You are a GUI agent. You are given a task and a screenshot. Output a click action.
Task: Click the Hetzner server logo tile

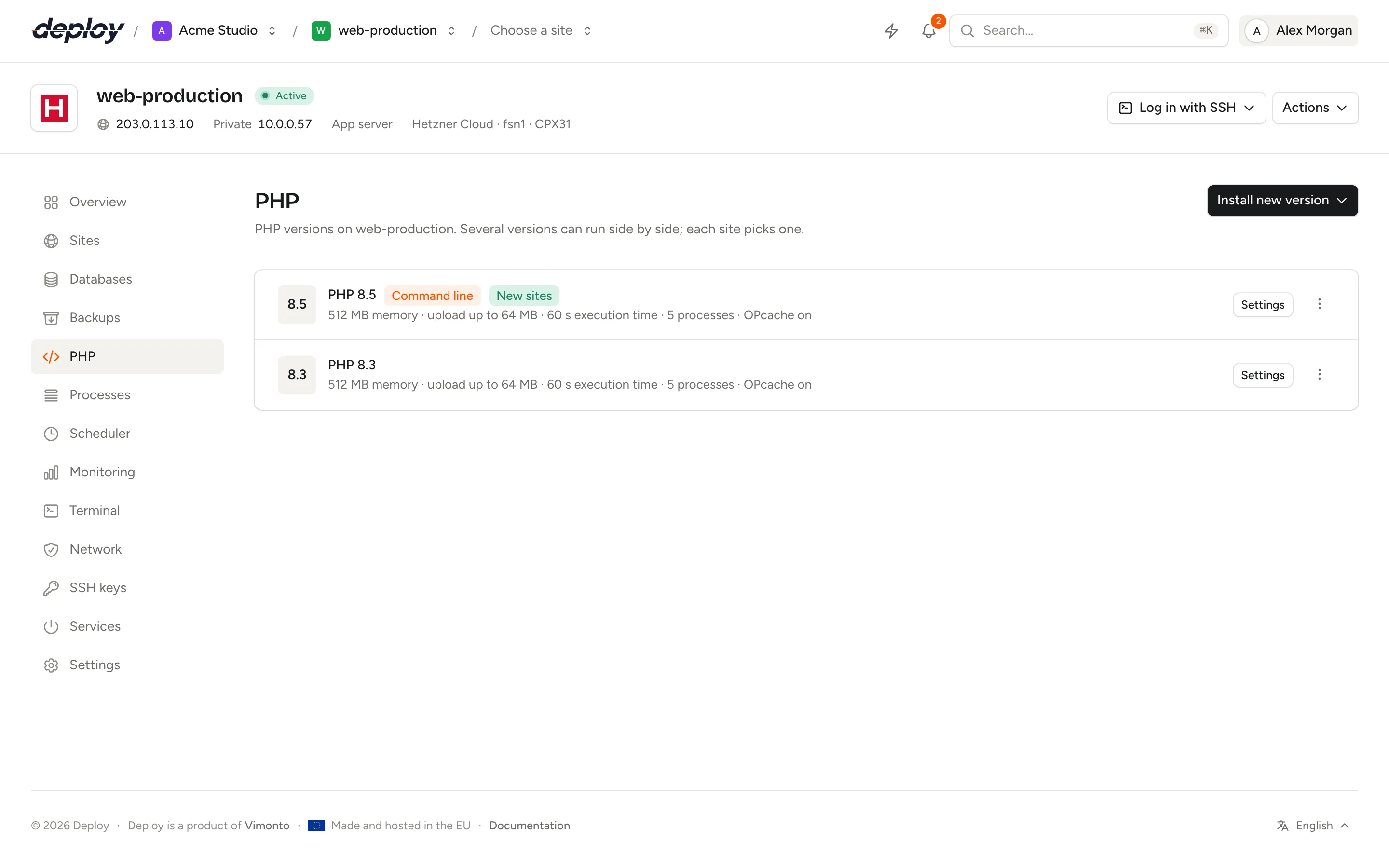(x=54, y=108)
